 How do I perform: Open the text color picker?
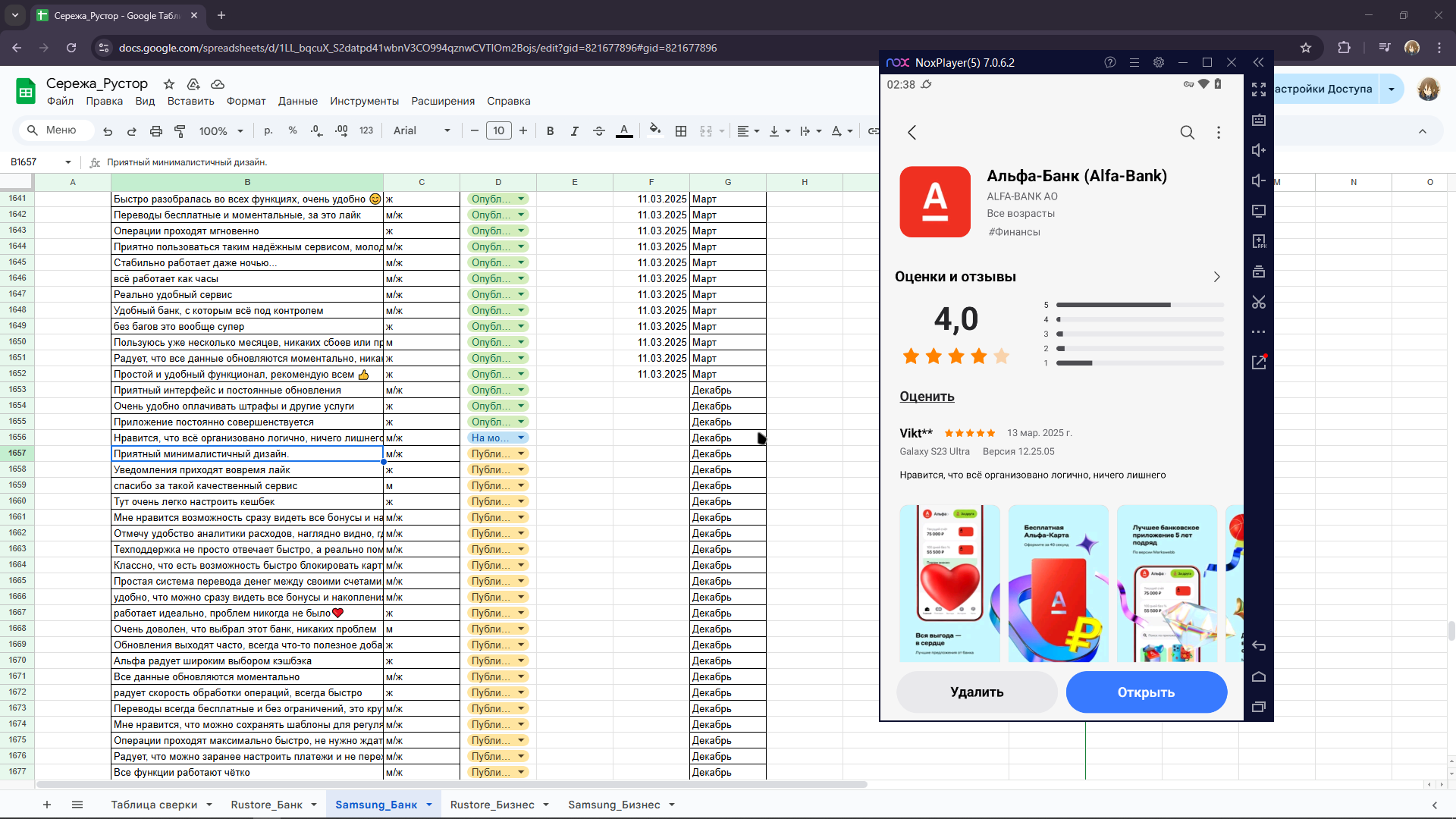coord(624,131)
